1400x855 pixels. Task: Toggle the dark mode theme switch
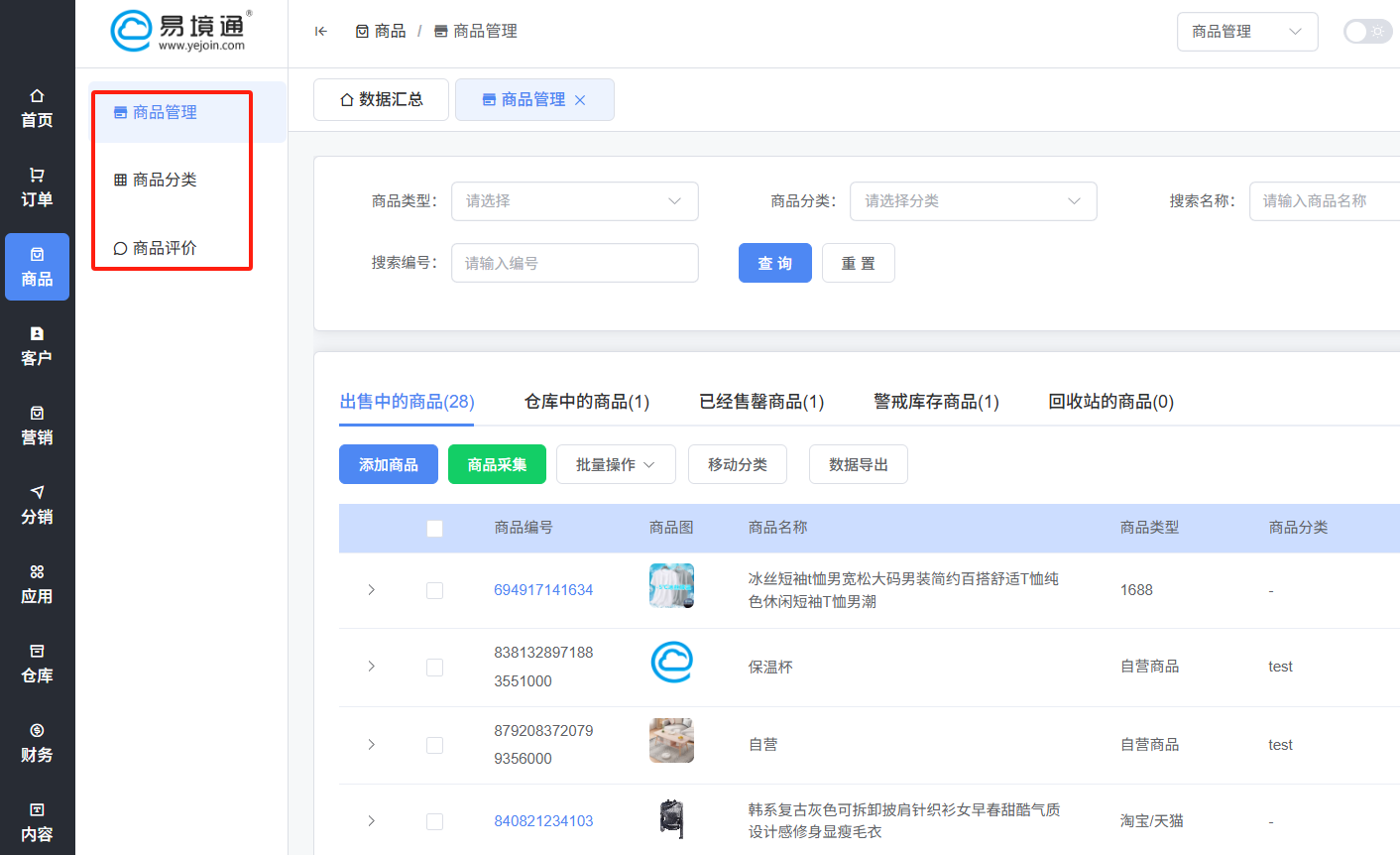(x=1366, y=32)
